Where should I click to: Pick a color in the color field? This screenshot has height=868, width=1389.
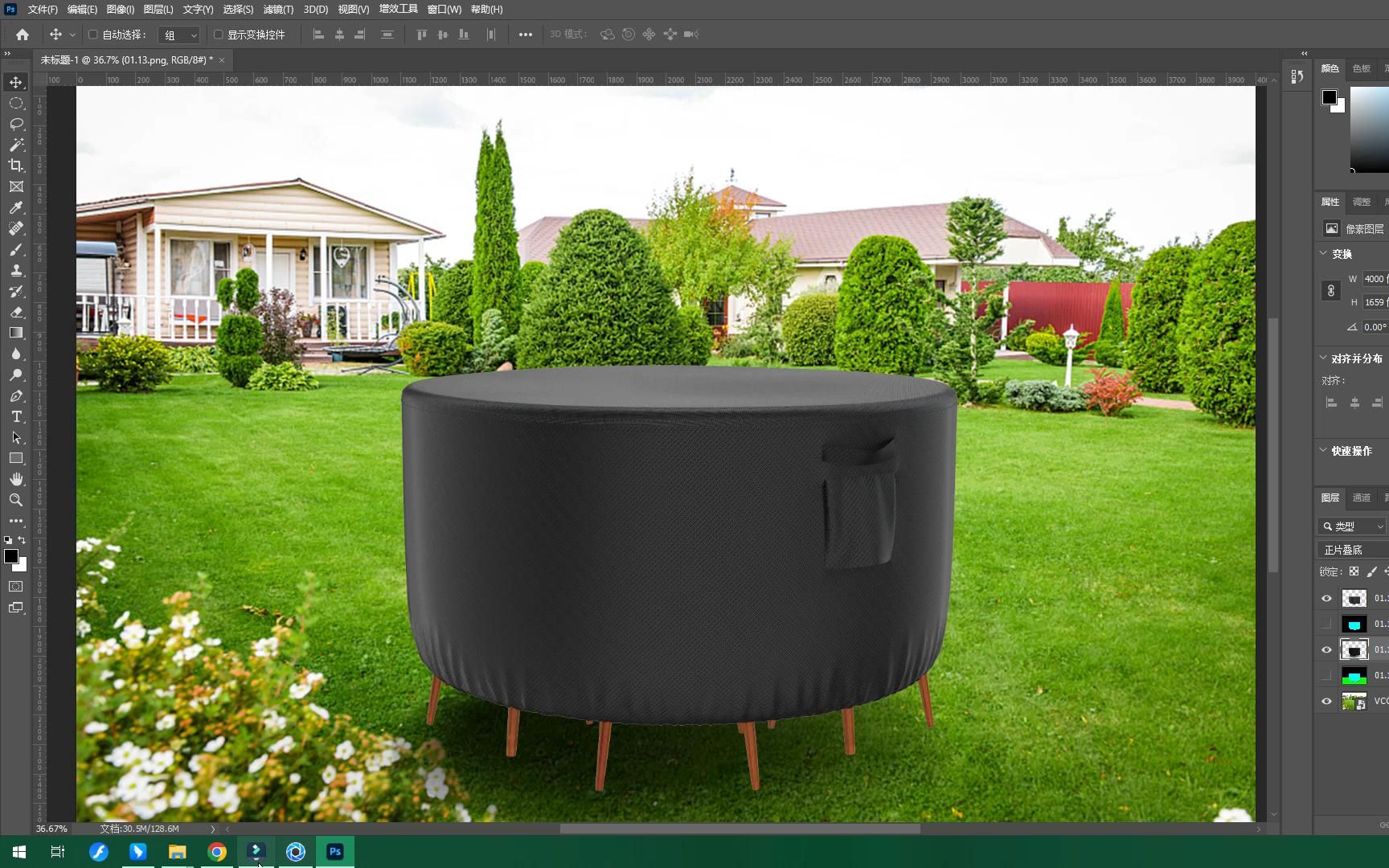coord(1369,129)
